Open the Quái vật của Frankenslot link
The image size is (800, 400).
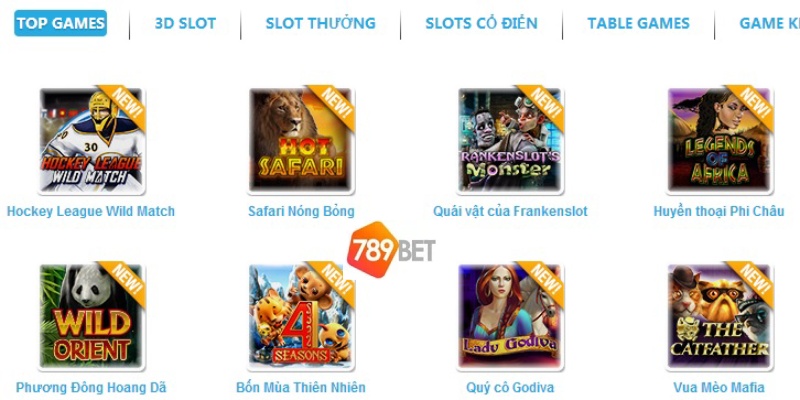click(510, 211)
